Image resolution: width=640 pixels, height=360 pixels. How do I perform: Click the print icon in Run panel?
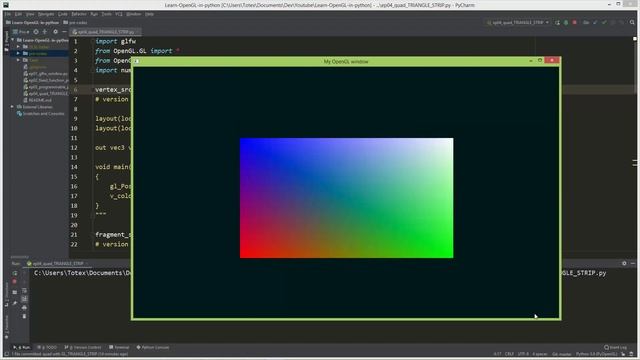pyautogui.click(x=24, y=307)
